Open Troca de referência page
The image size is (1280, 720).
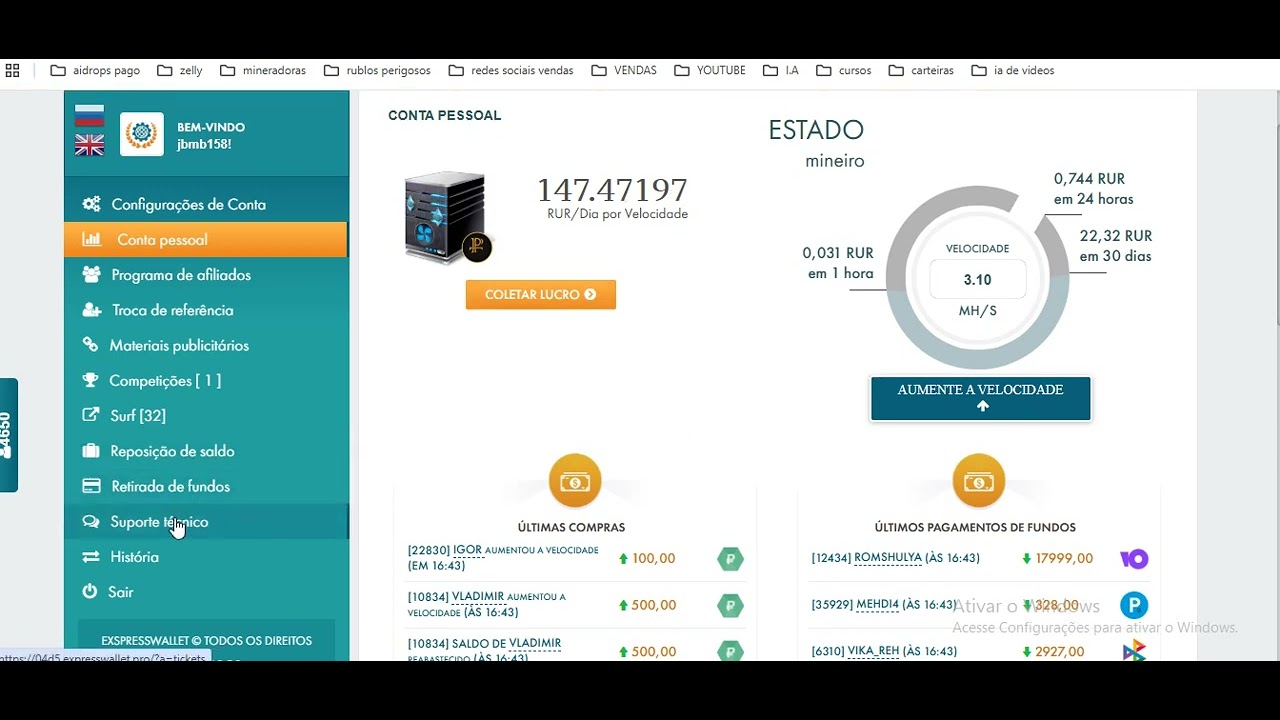[x=206, y=310]
